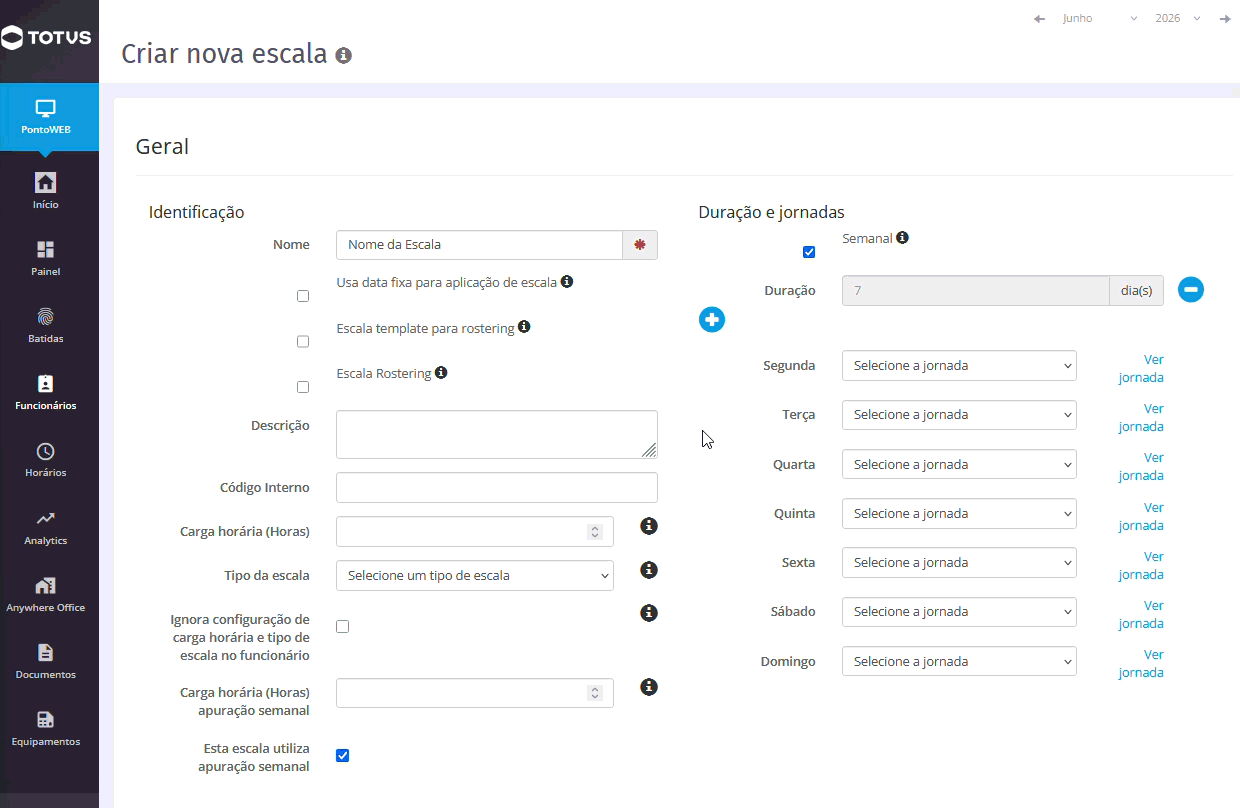1240x808 pixels.
Task: Click the Carga horária apuração semanal input
Action: (x=475, y=693)
